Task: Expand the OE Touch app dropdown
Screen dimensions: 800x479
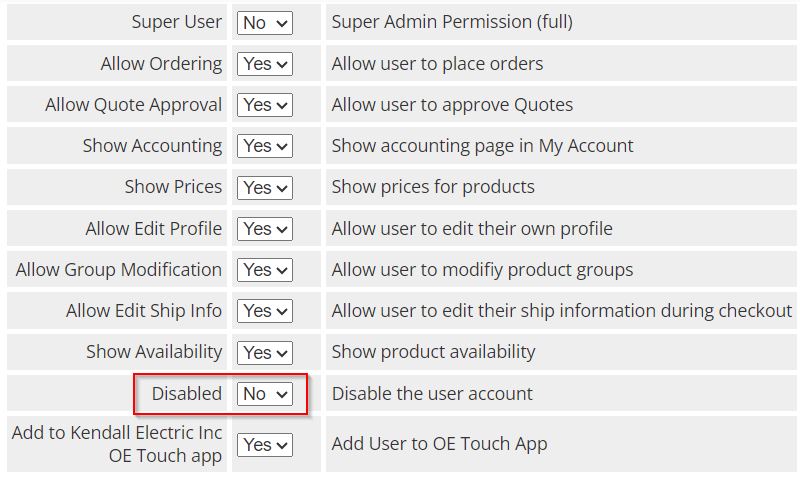Action: 264,444
